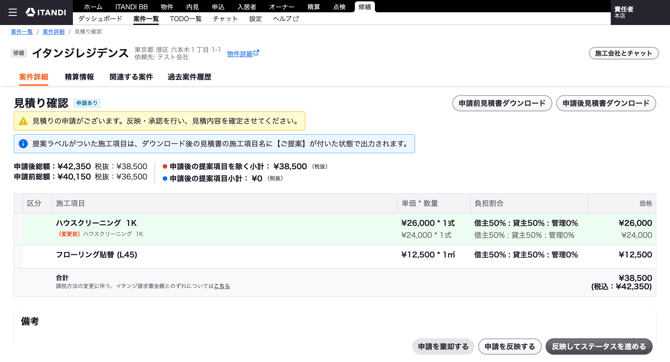Viewport: 670px width, 362px height.
Task: Click the ITANDI logo
Action: tap(46, 12)
